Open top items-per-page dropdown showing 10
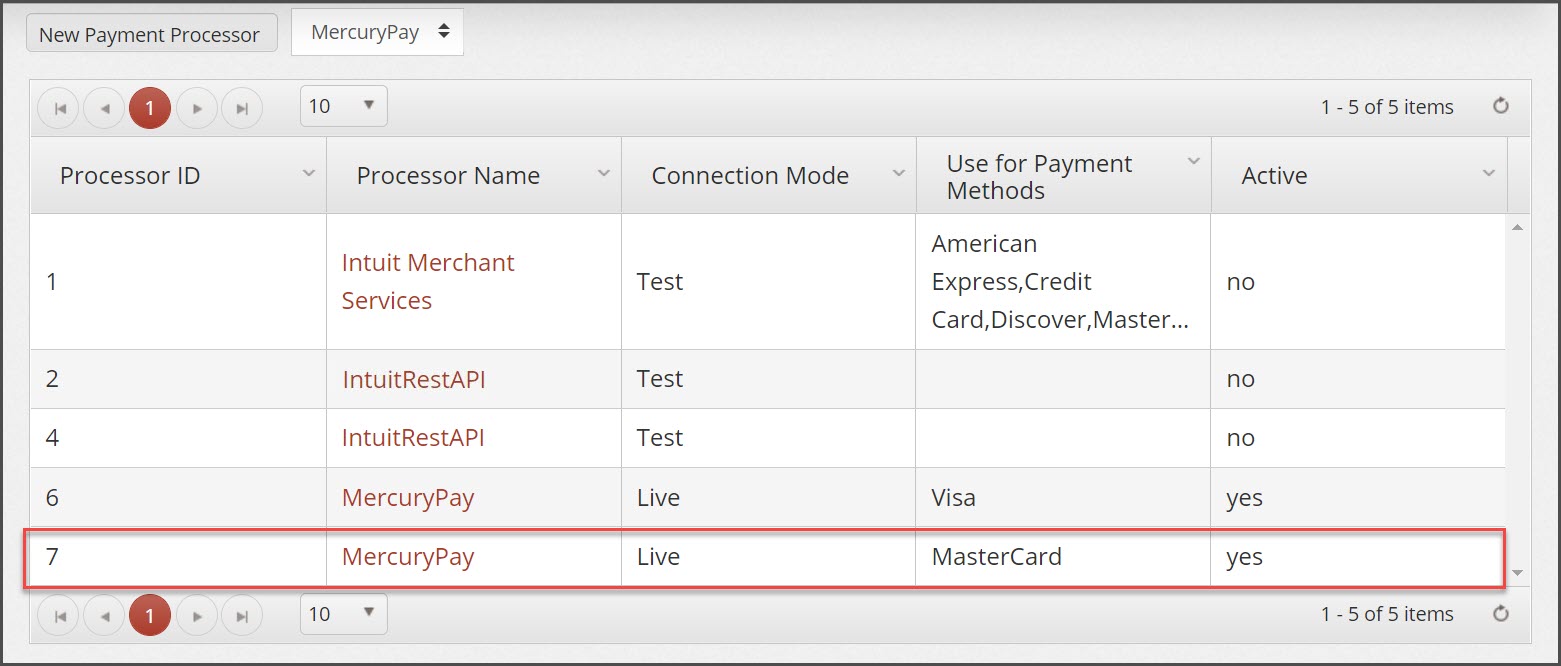Viewport: 1561px width, 666px height. click(x=343, y=106)
